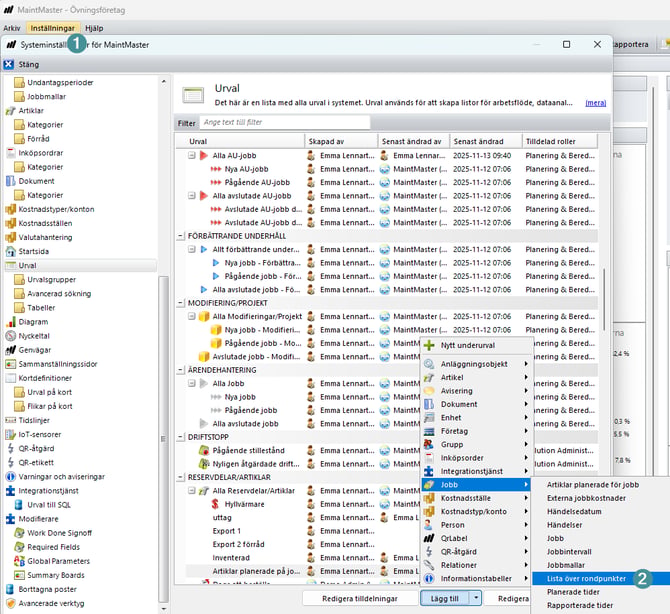The image size is (670, 614).
Task: Open the (mera) link in Urval description
Action: tap(595, 103)
